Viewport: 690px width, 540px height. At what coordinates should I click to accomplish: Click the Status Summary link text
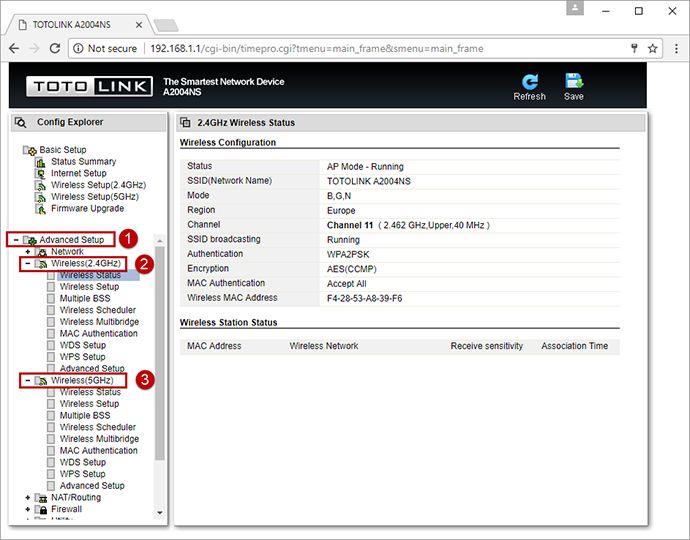pos(84,162)
